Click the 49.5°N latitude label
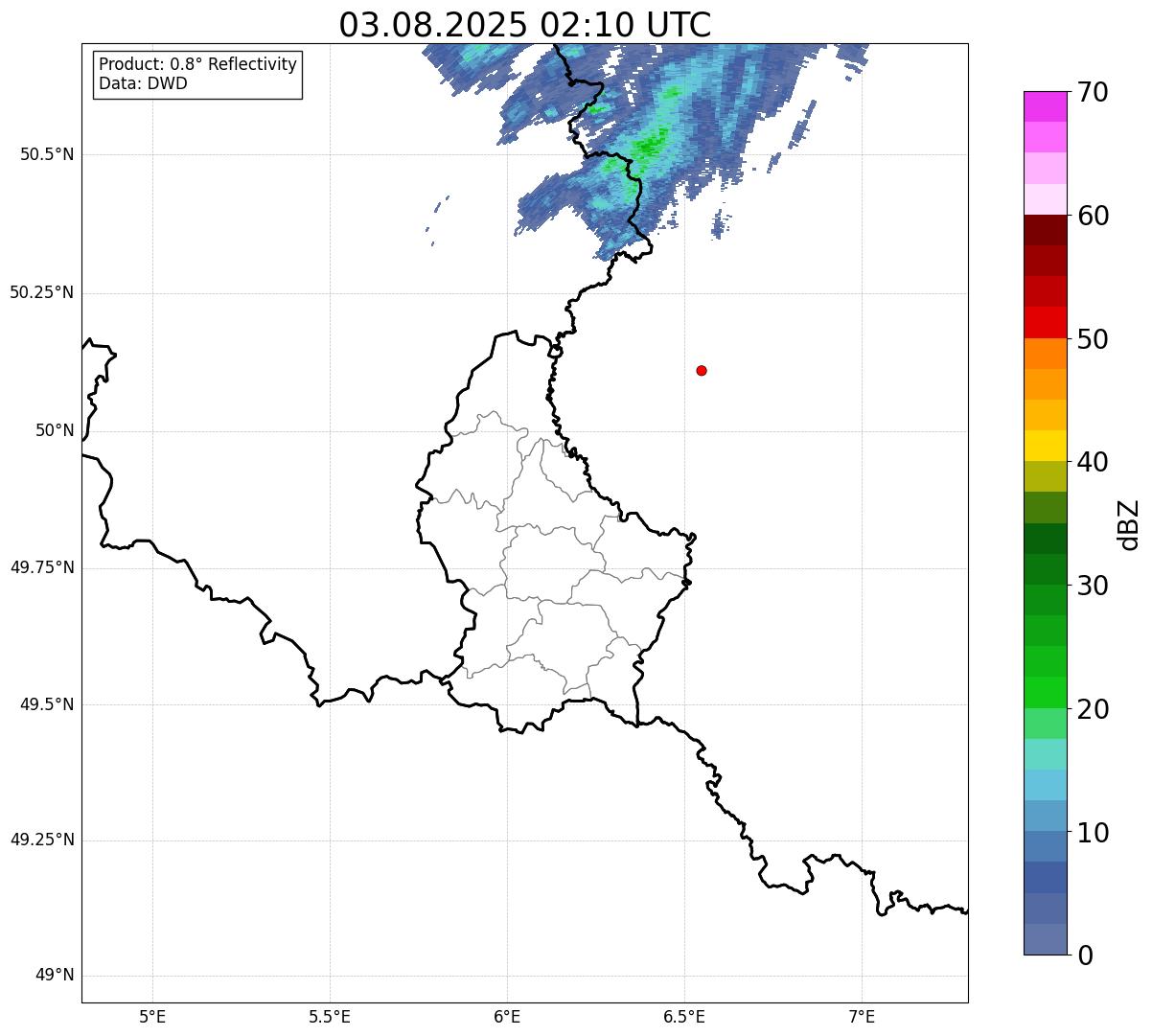 click(47, 704)
